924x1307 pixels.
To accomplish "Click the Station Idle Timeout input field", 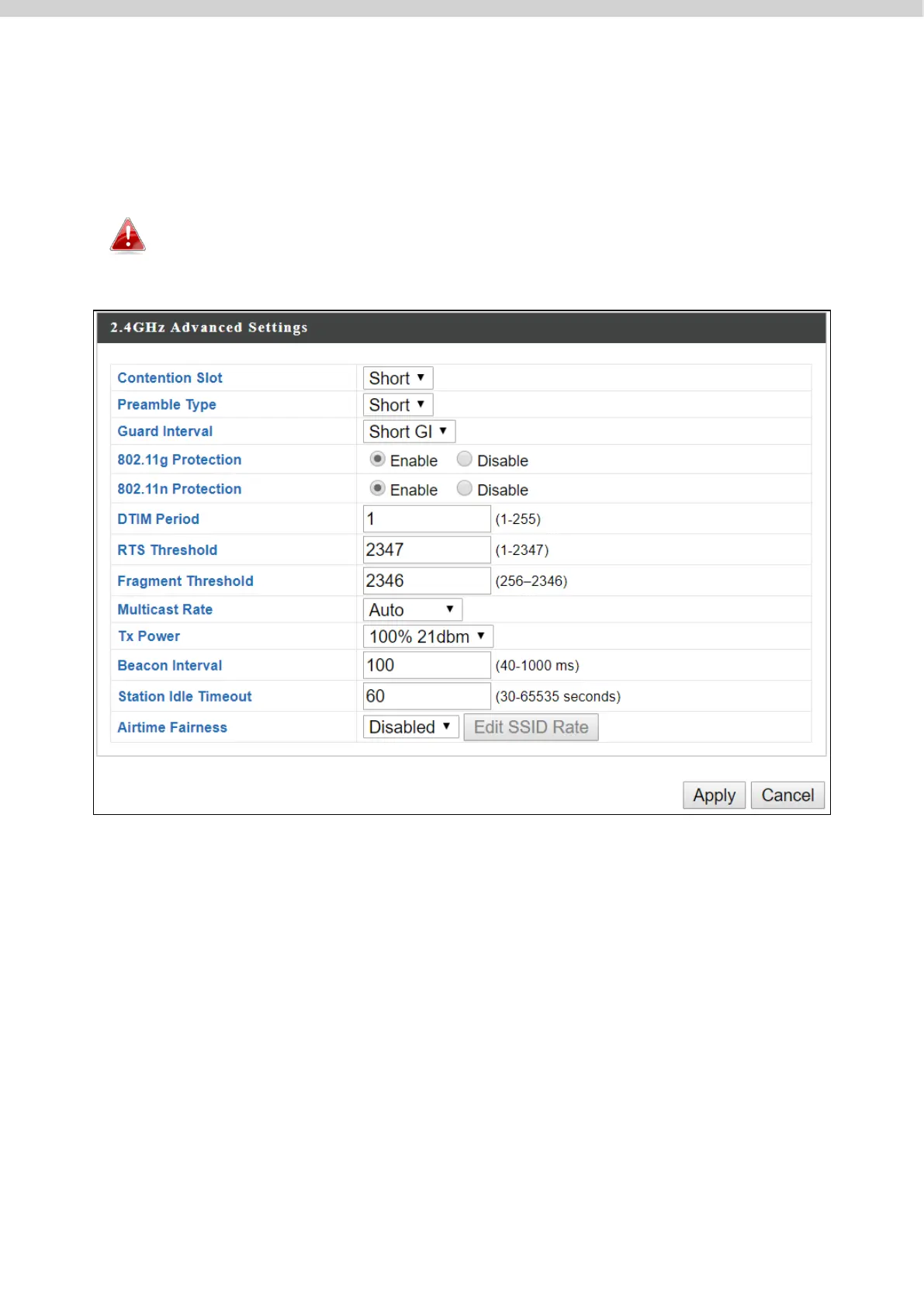I will [427, 696].
